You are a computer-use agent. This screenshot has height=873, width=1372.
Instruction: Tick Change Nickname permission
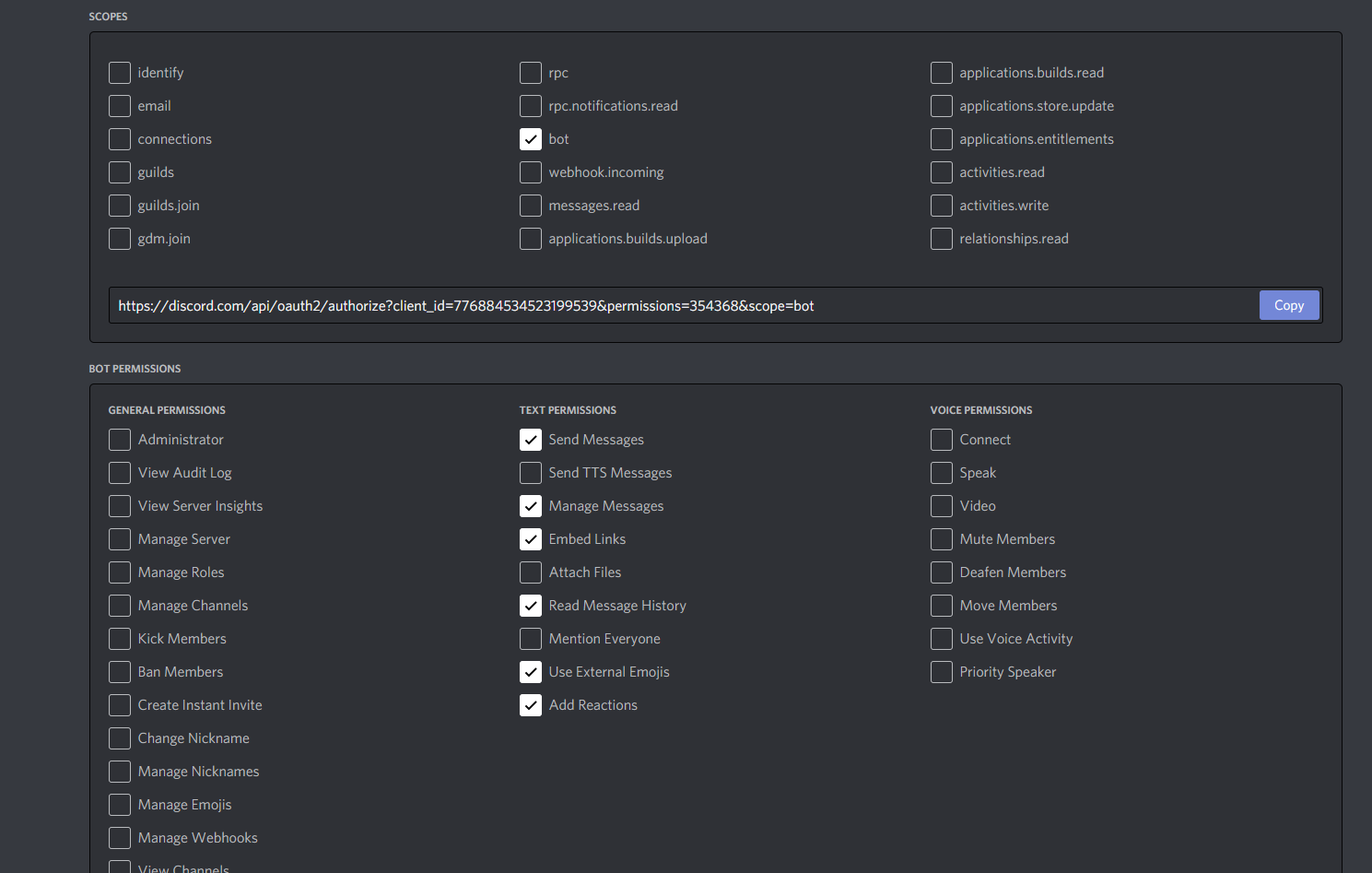(x=120, y=738)
